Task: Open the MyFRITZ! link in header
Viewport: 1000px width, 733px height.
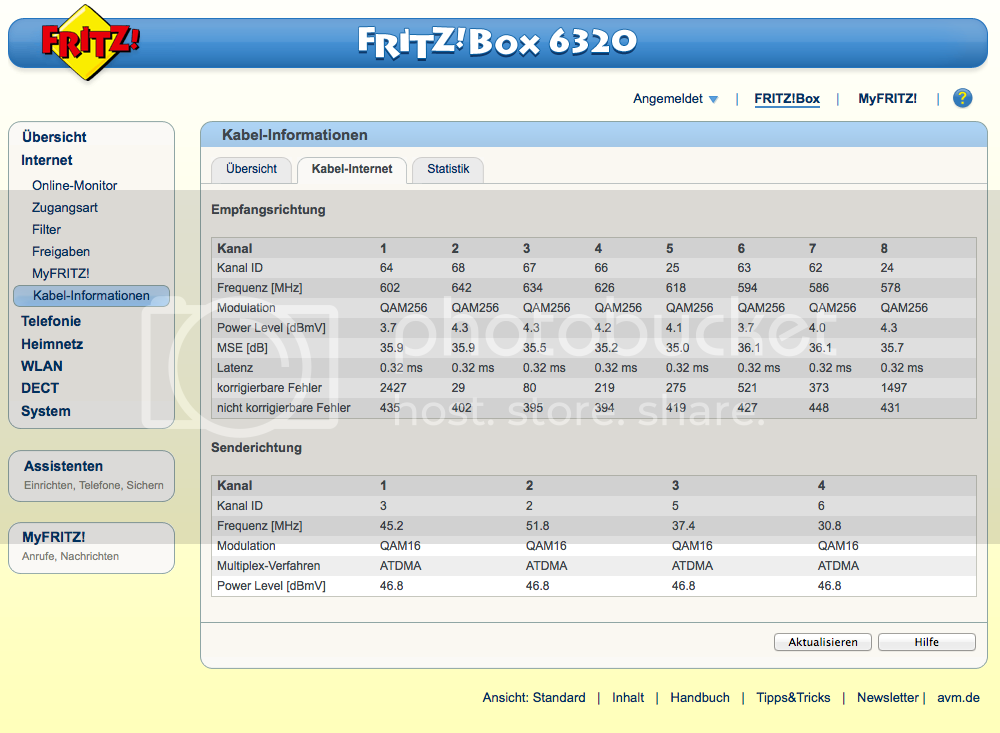Action: [887, 99]
